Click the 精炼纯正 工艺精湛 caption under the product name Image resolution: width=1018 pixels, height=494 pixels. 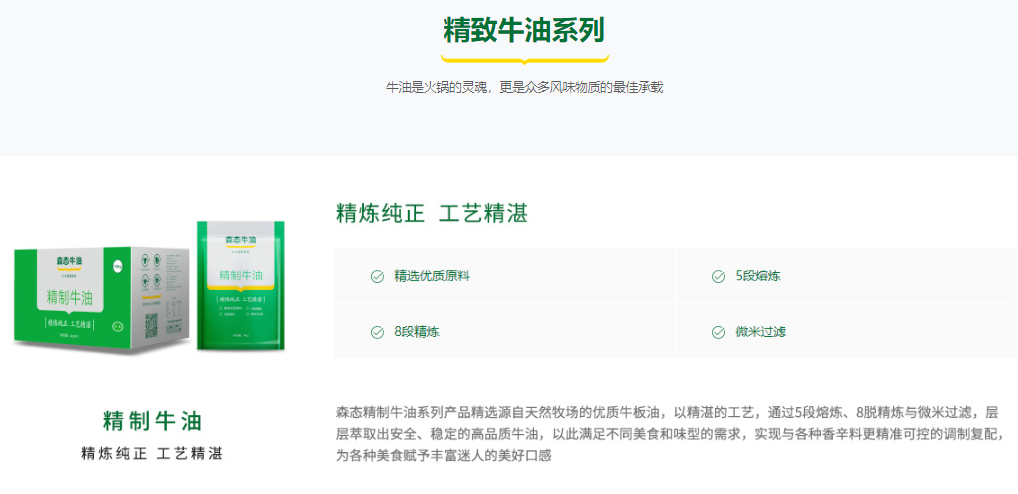tap(152, 454)
